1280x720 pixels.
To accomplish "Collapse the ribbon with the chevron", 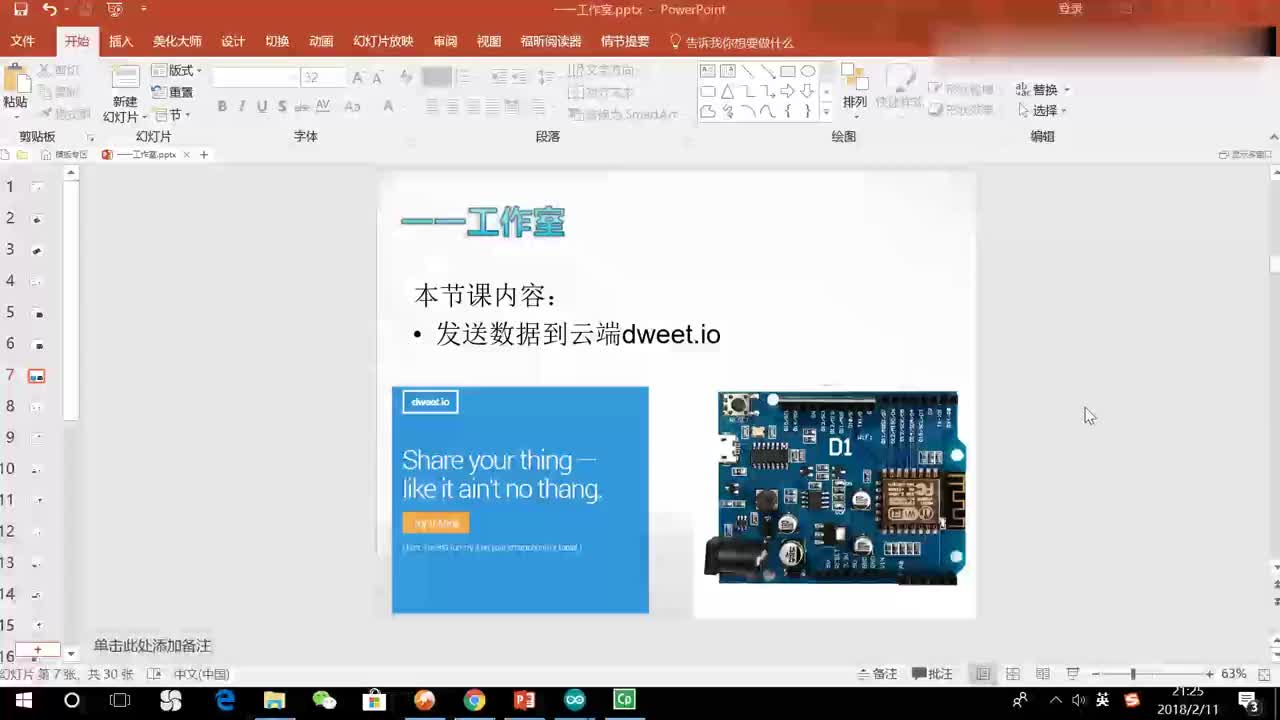I will pos(1273,137).
